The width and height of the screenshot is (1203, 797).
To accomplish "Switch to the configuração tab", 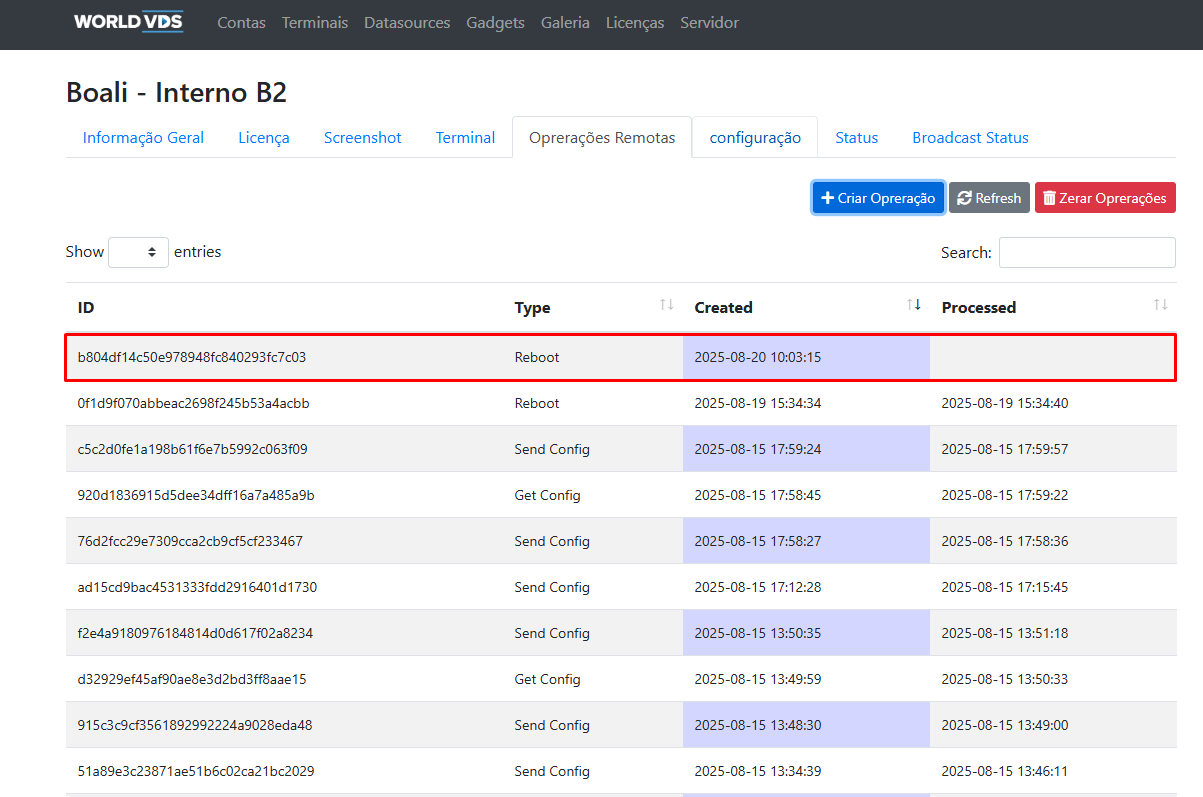I will (755, 137).
